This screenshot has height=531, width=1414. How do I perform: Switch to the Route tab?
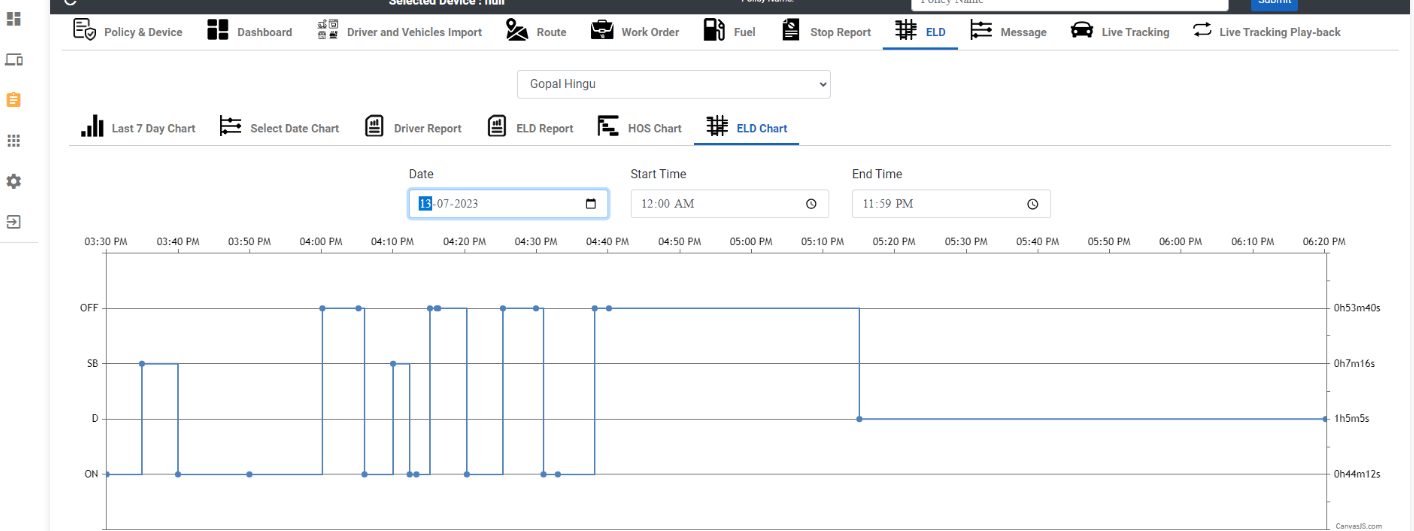tap(536, 31)
